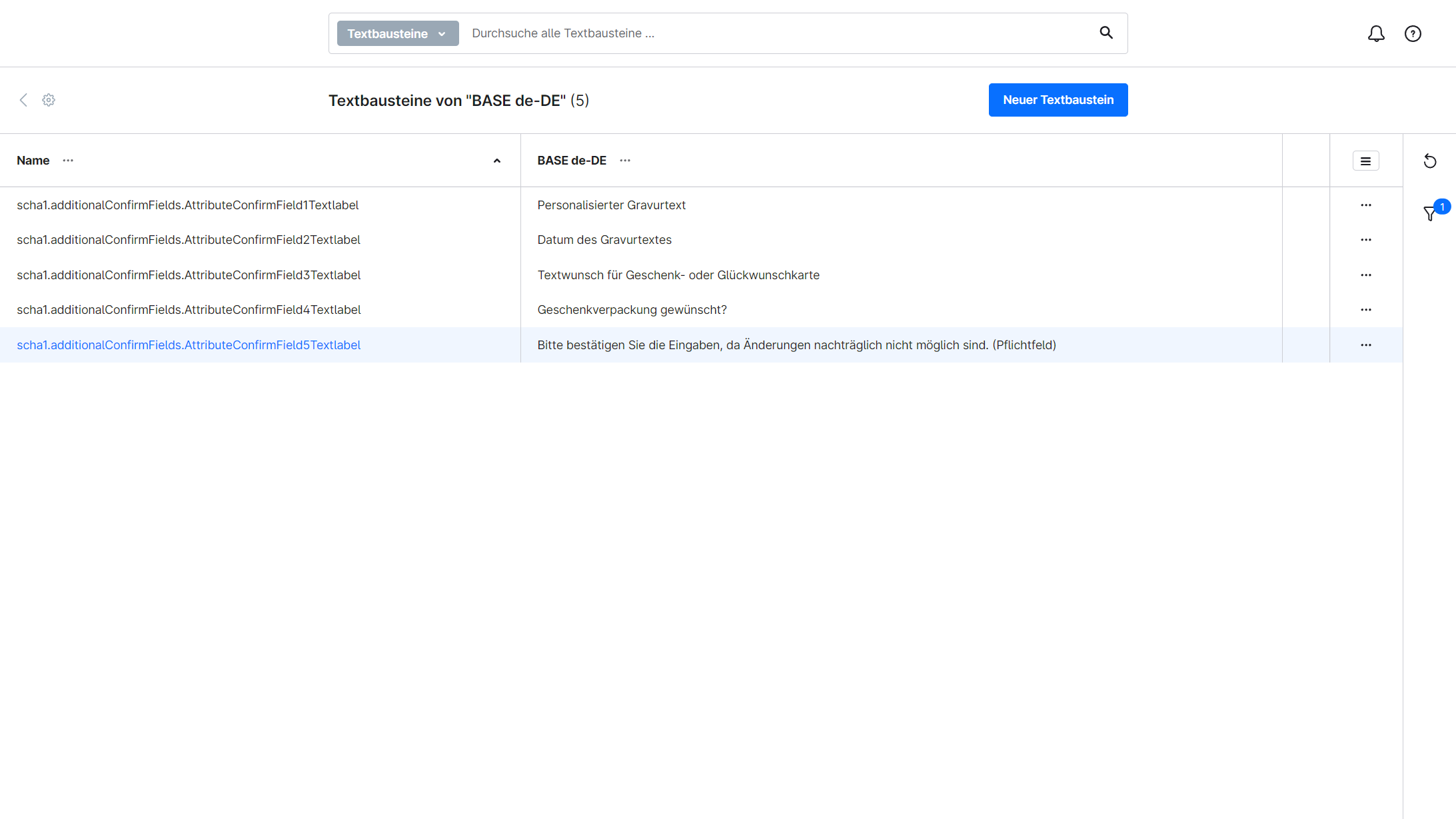1456x819 pixels.
Task: Open the list view settings button
Action: point(1365,161)
